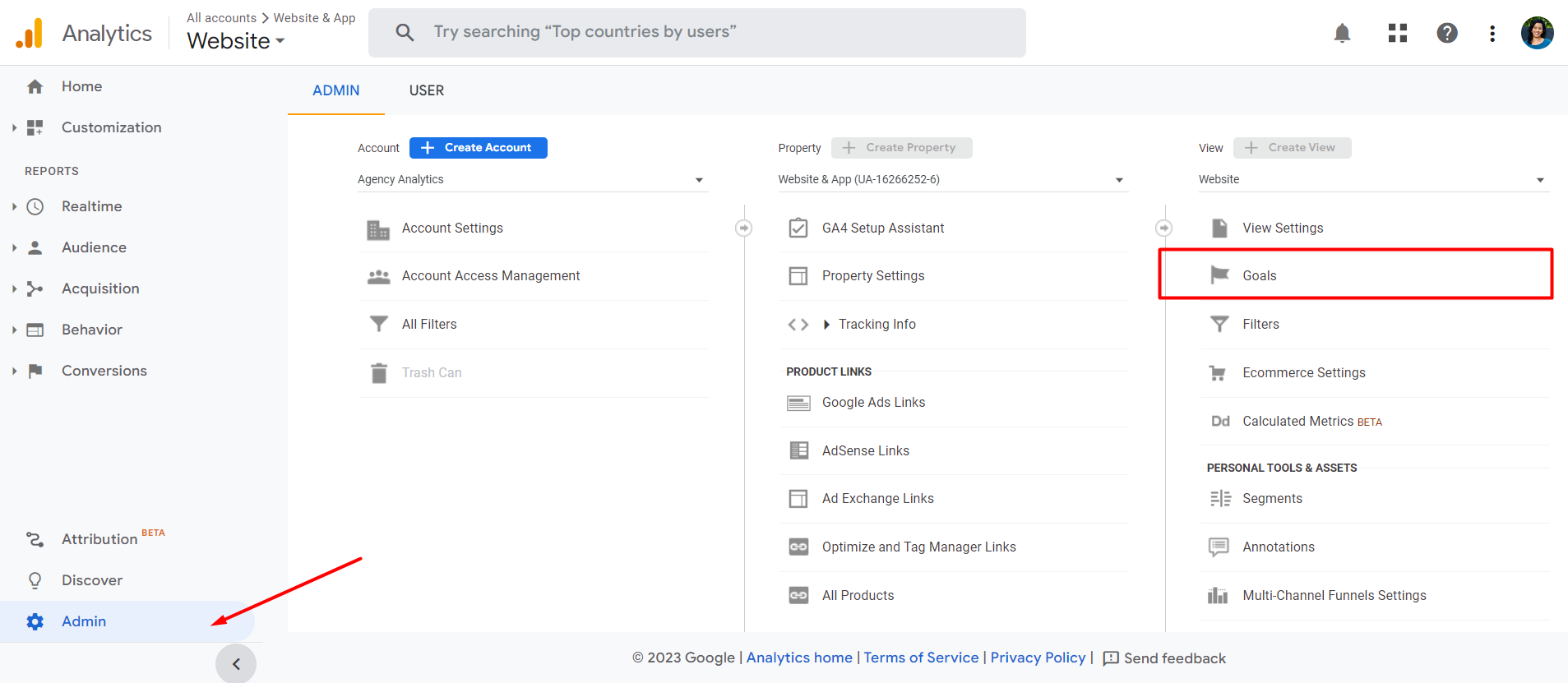Image resolution: width=1568 pixels, height=683 pixels.
Task: Open the notifications bell
Action: [1342, 33]
